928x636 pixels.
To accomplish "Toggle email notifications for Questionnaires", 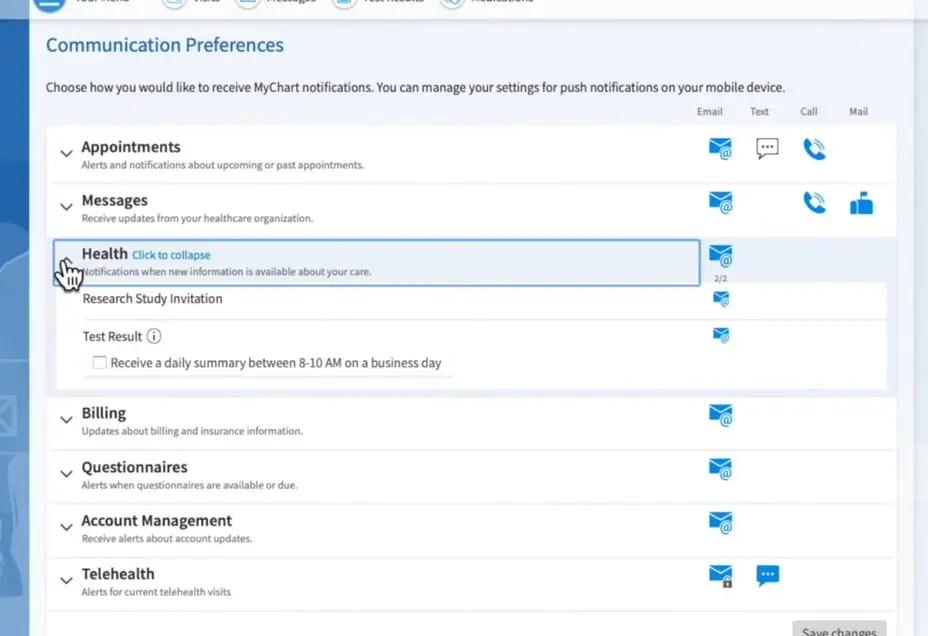I will [721, 469].
